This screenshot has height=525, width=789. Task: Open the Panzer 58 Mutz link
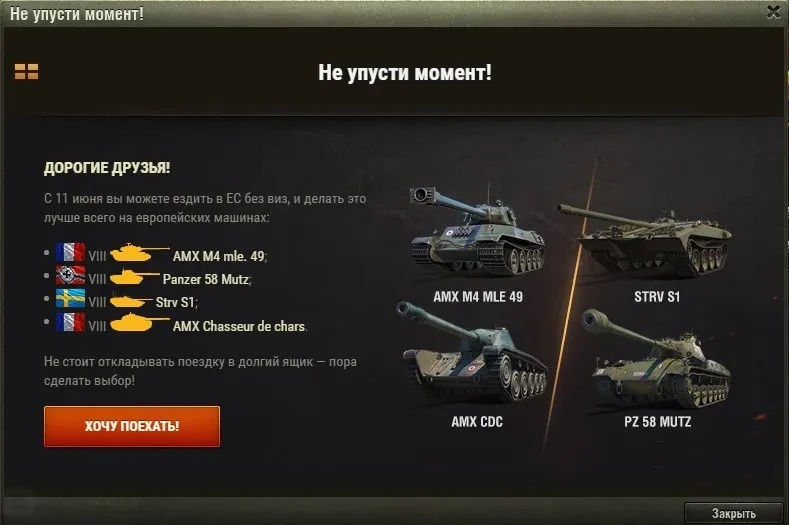[x=206, y=279]
